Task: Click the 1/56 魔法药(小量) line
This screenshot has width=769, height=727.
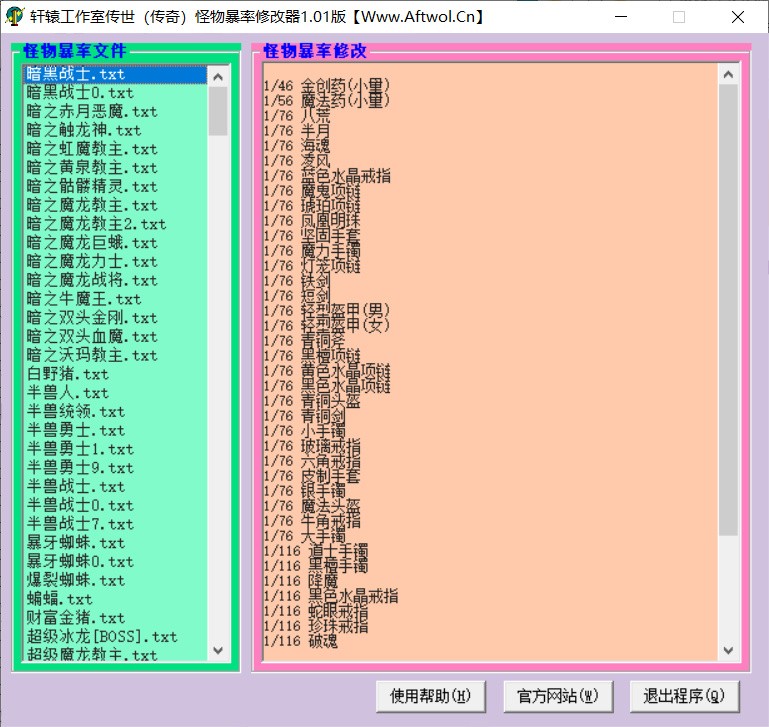Action: tap(327, 101)
